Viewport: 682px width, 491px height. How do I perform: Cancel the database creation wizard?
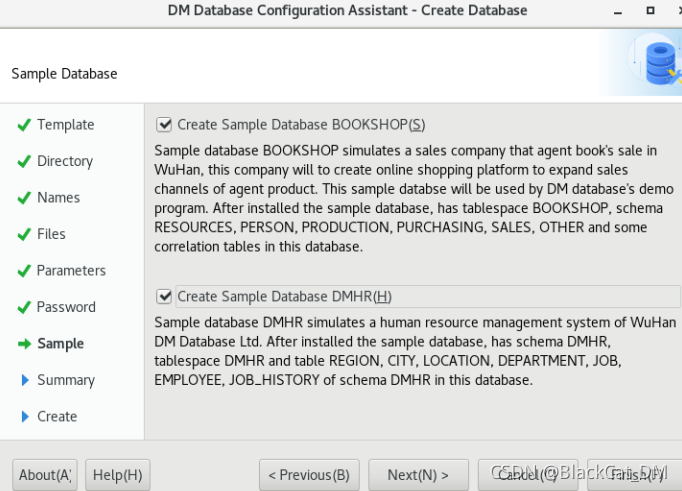pyautogui.click(x=528, y=475)
